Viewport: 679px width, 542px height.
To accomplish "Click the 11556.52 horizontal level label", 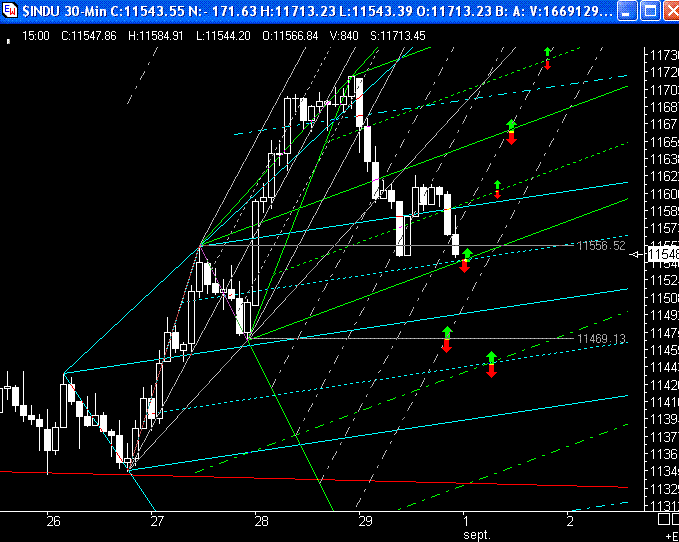I will coord(600,245).
